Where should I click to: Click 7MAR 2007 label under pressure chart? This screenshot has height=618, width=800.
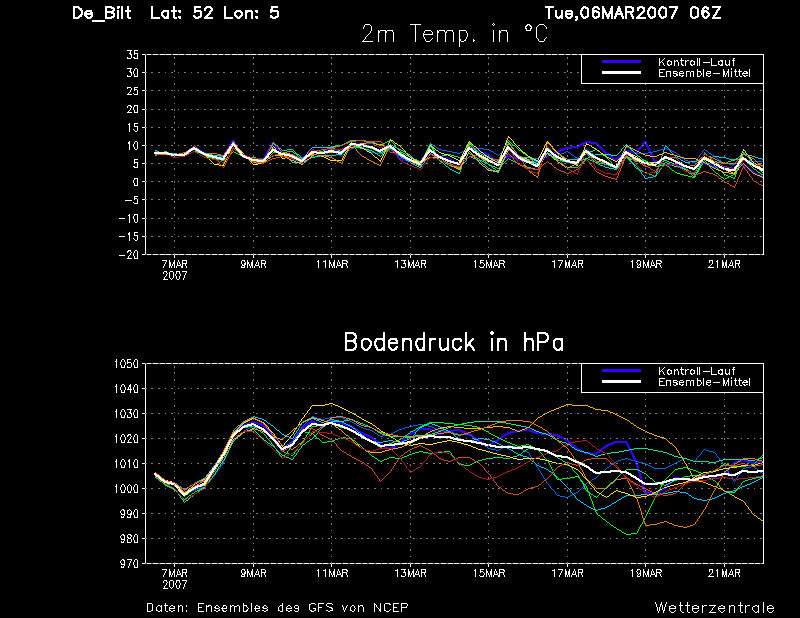point(175,578)
